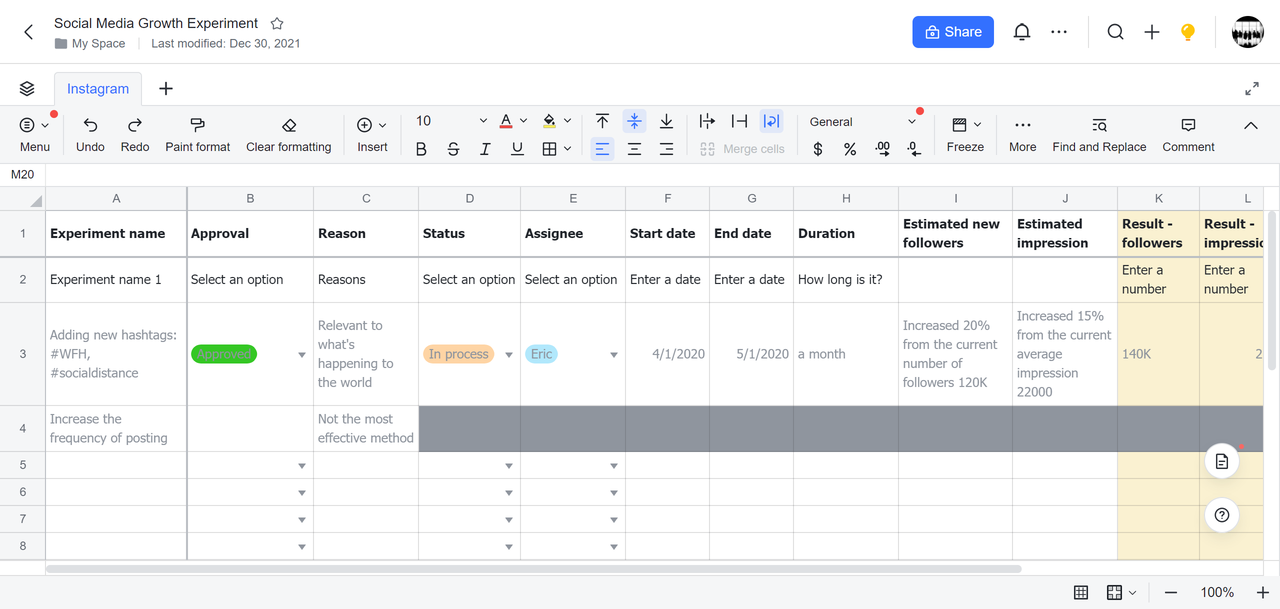1280x609 pixels.
Task: Toggle text wrap in cells
Action: (770, 121)
